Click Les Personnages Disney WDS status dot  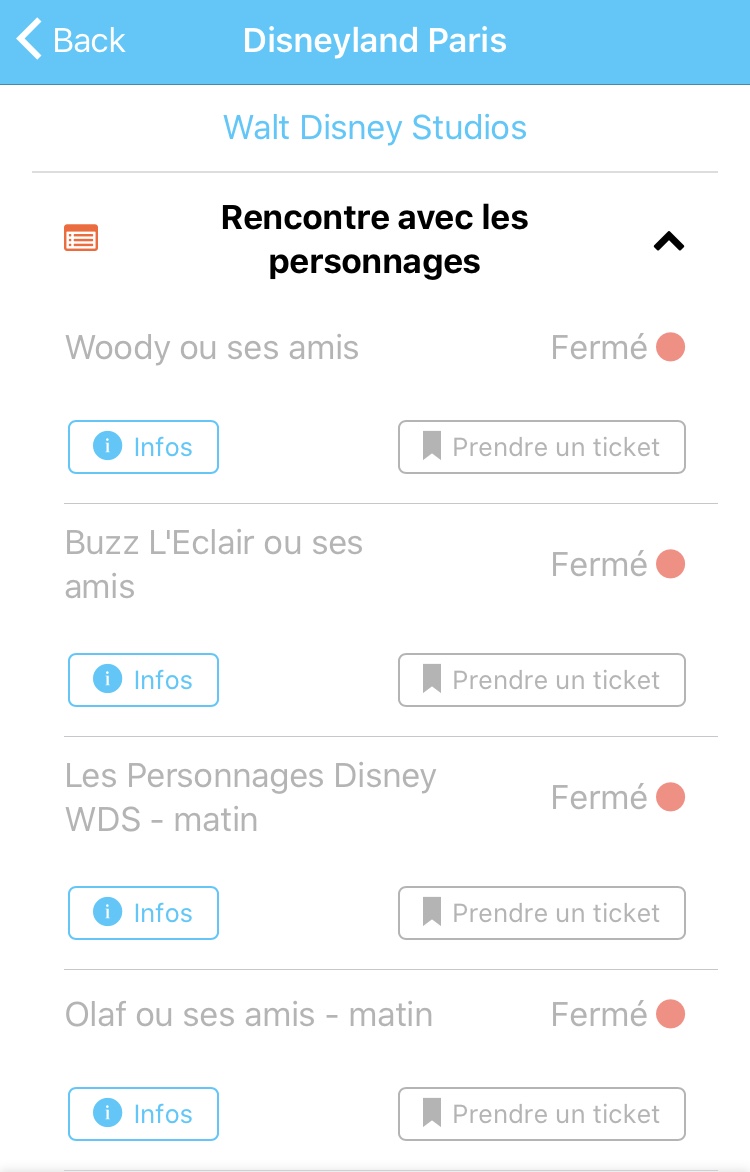tap(670, 797)
